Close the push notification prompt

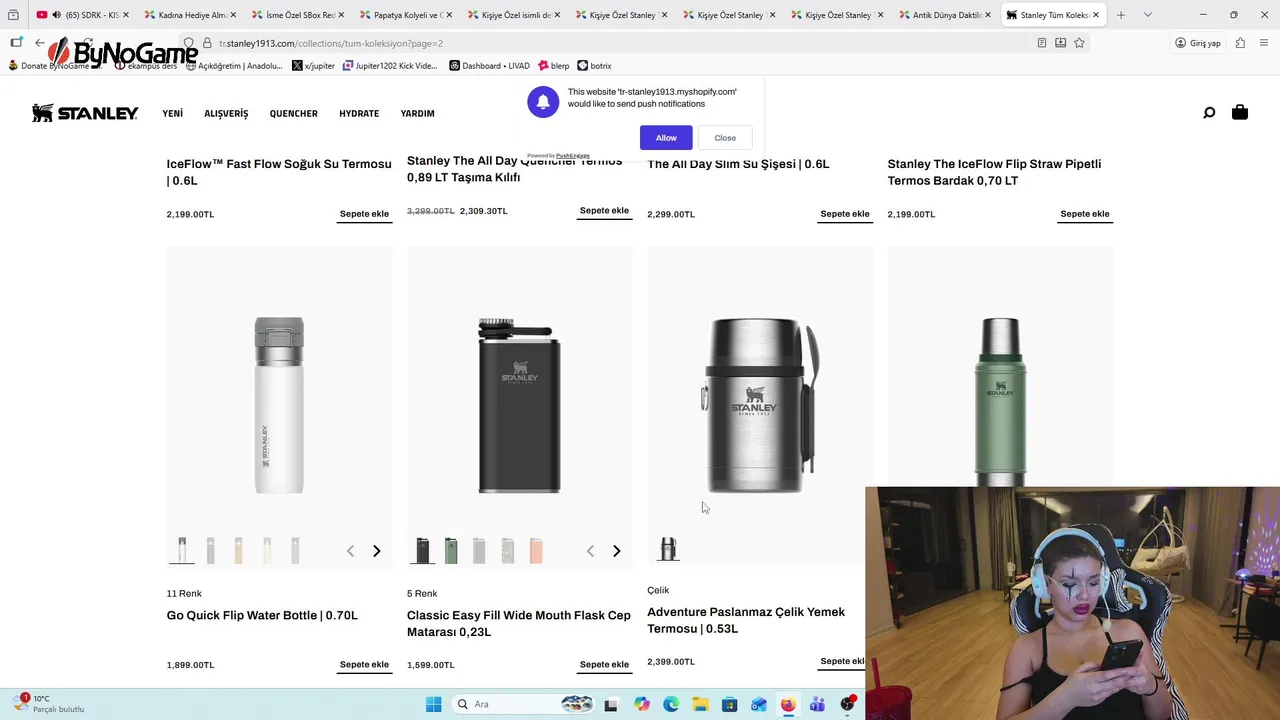point(725,138)
